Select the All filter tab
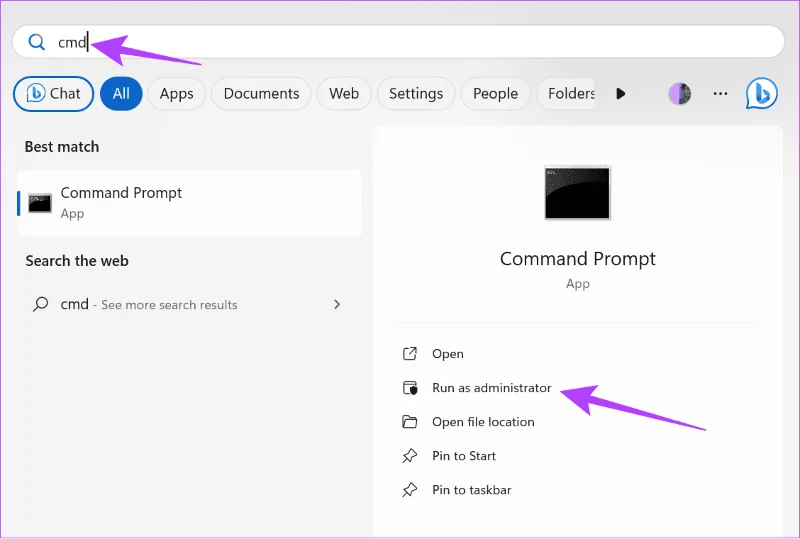Screen dimensions: 800x539 tap(121, 93)
